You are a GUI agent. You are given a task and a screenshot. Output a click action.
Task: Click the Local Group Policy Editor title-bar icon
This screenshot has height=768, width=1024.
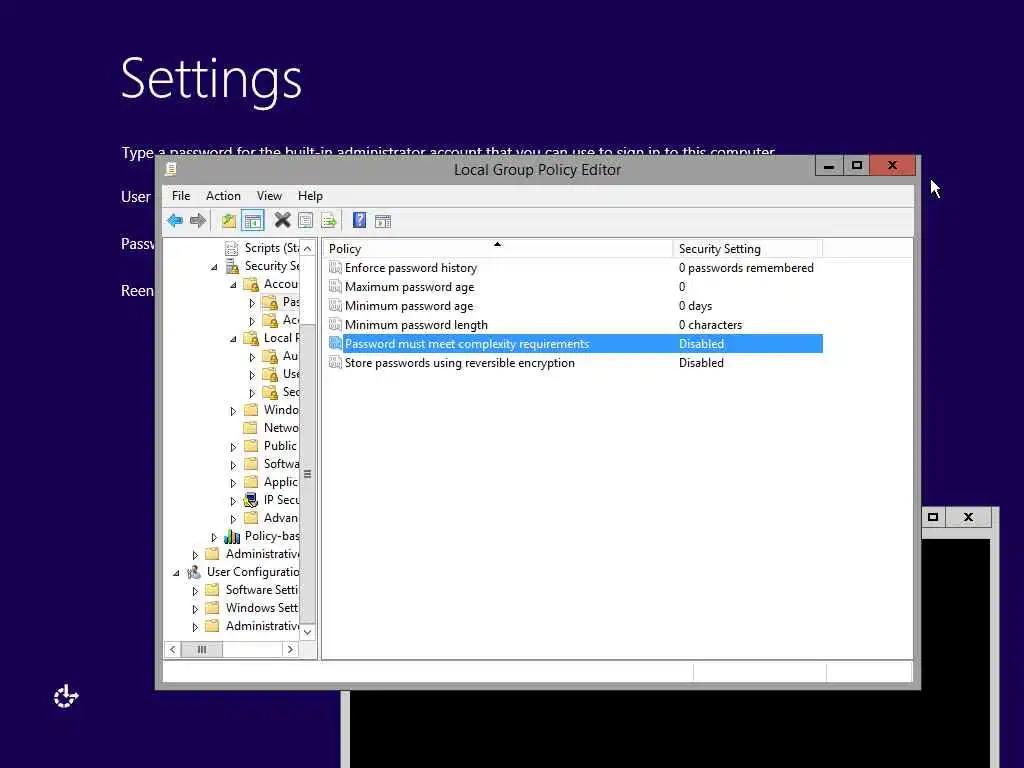click(x=171, y=170)
